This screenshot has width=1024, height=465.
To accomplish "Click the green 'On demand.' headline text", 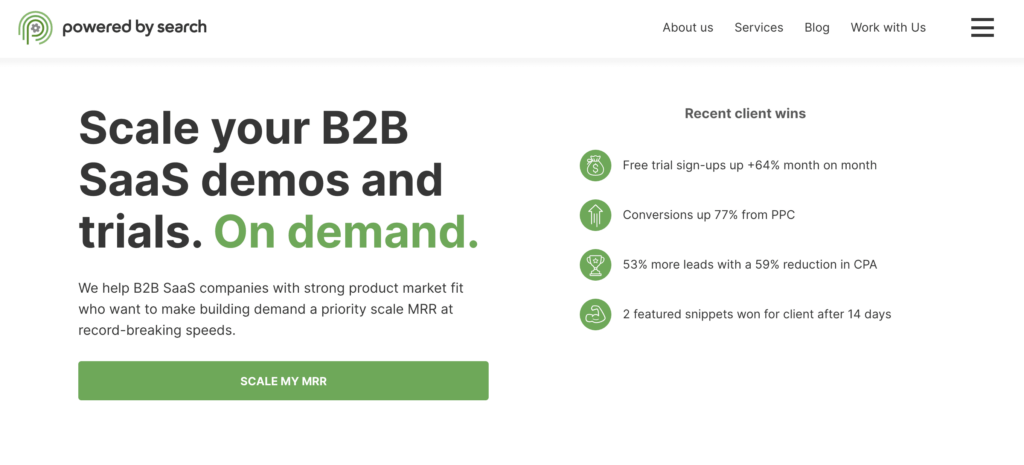I will [346, 232].
